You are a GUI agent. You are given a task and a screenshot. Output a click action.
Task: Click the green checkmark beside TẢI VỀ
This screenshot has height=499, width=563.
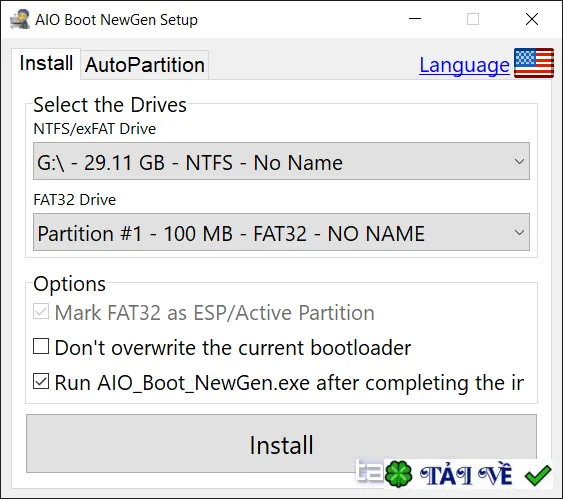[x=538, y=475]
